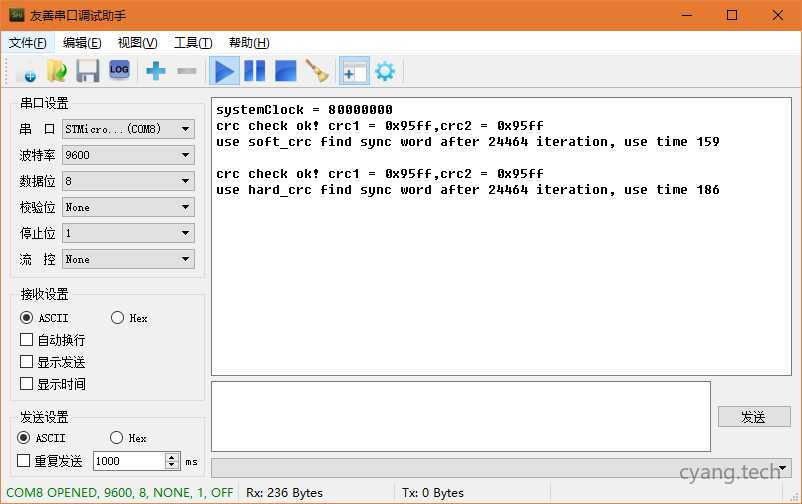Viewport: 802px width, 504px height.
Task: Click the open folder icon
Action: tap(57, 71)
